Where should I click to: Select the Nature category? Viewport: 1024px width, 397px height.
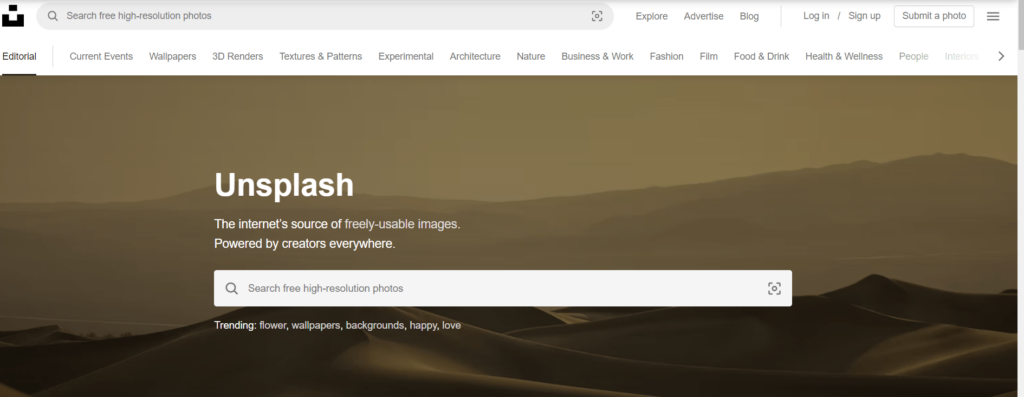tap(531, 56)
